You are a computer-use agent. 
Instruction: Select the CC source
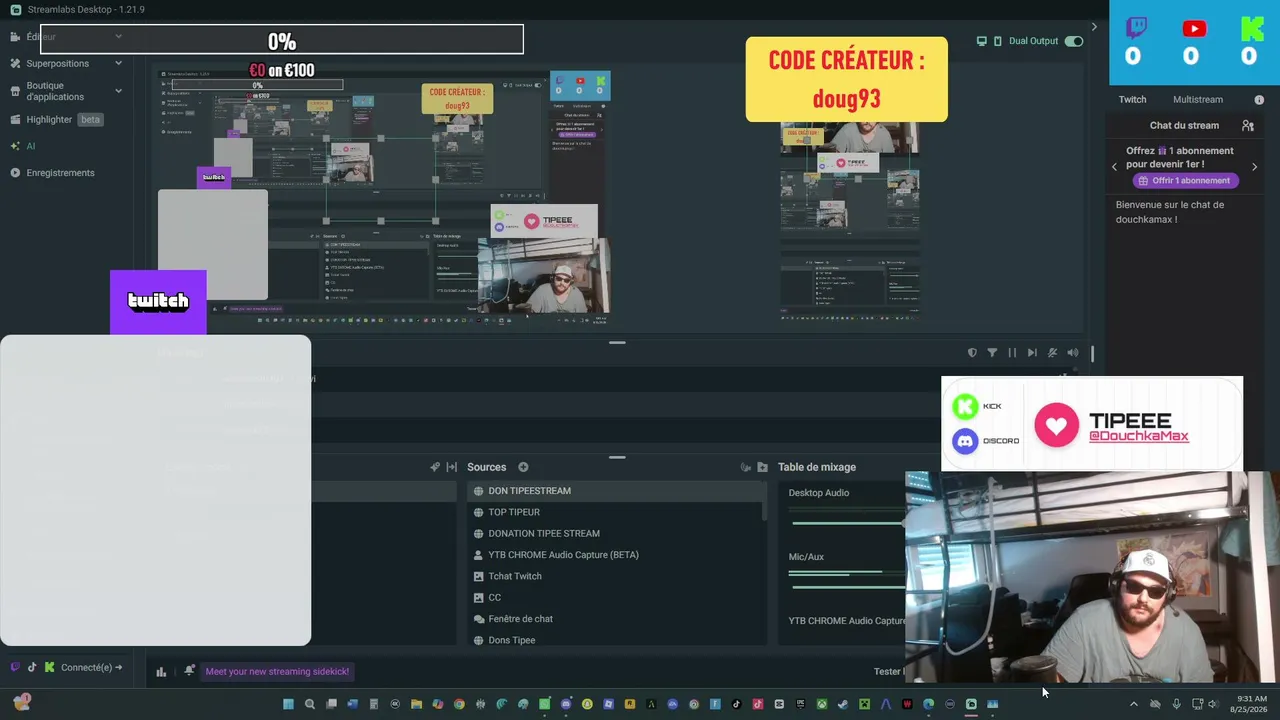tap(616, 598)
